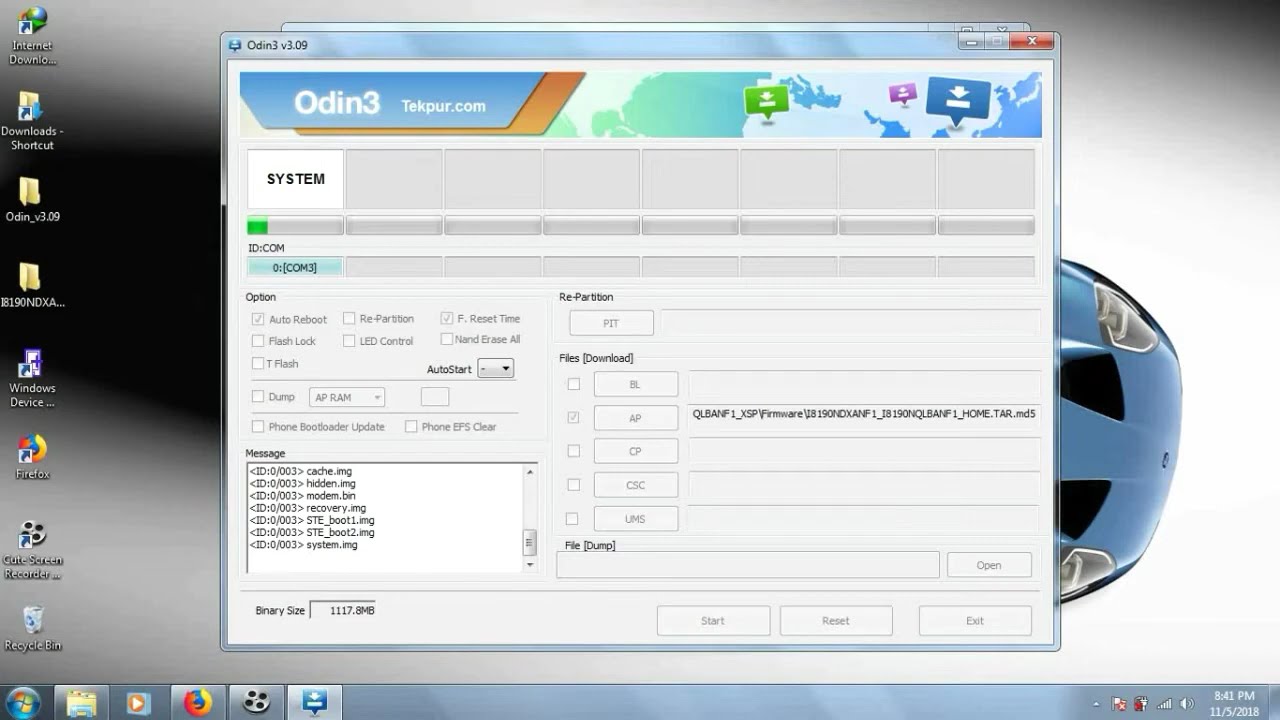
Task: Enable the Flash Lock option
Action: coord(258,341)
